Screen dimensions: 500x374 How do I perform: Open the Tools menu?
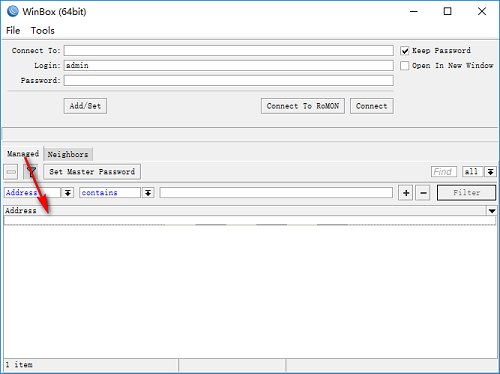coord(43,31)
